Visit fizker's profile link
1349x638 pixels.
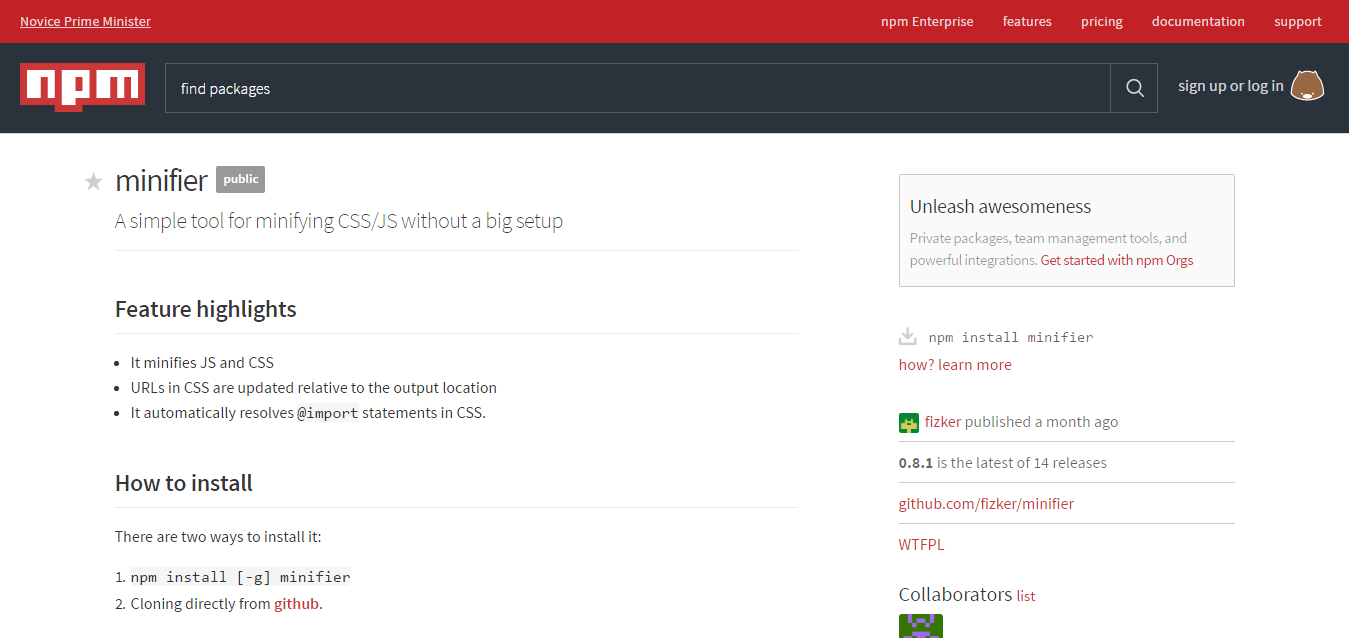click(x=943, y=422)
